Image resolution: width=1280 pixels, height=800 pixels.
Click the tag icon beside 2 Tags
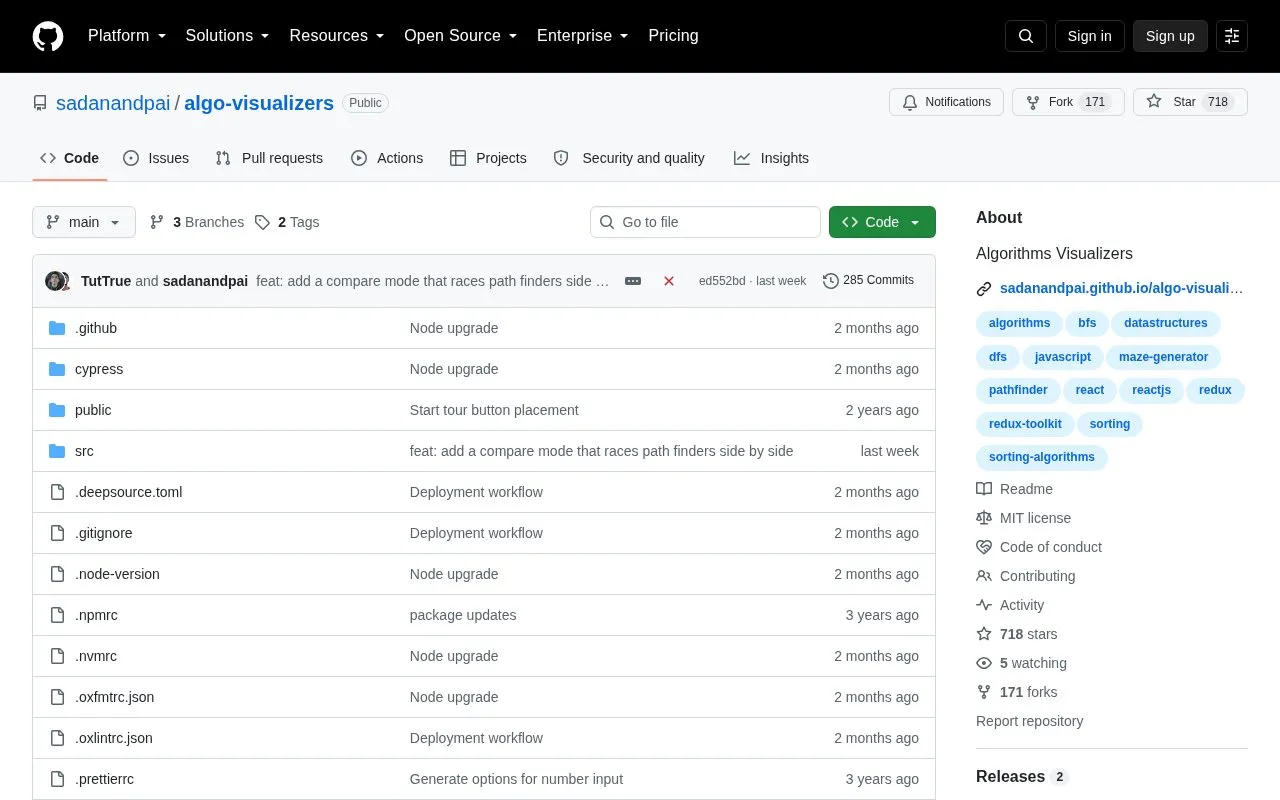[262, 222]
